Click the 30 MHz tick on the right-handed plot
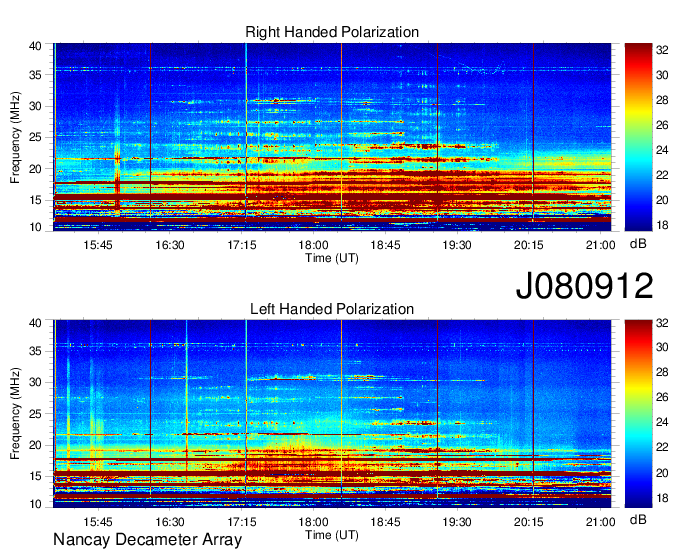Image resolution: width=680 pixels, height=552 pixels. pyautogui.click(x=35, y=106)
